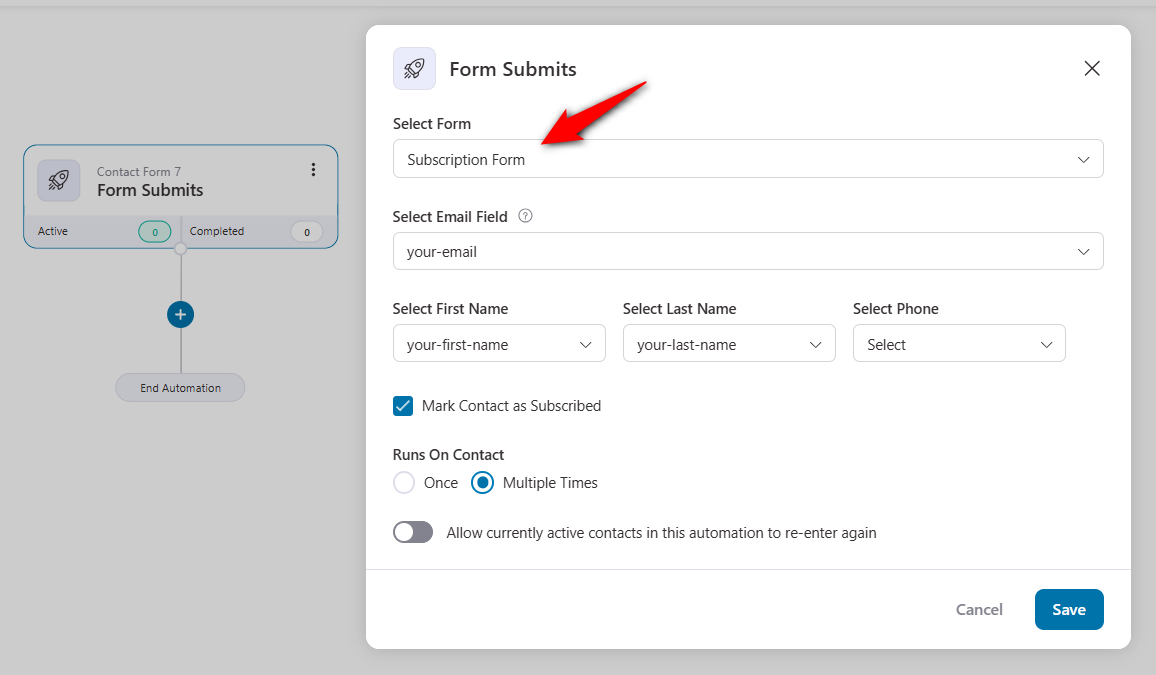
Task: Open the three-dot menu on Form Submits node
Action: coord(313,170)
